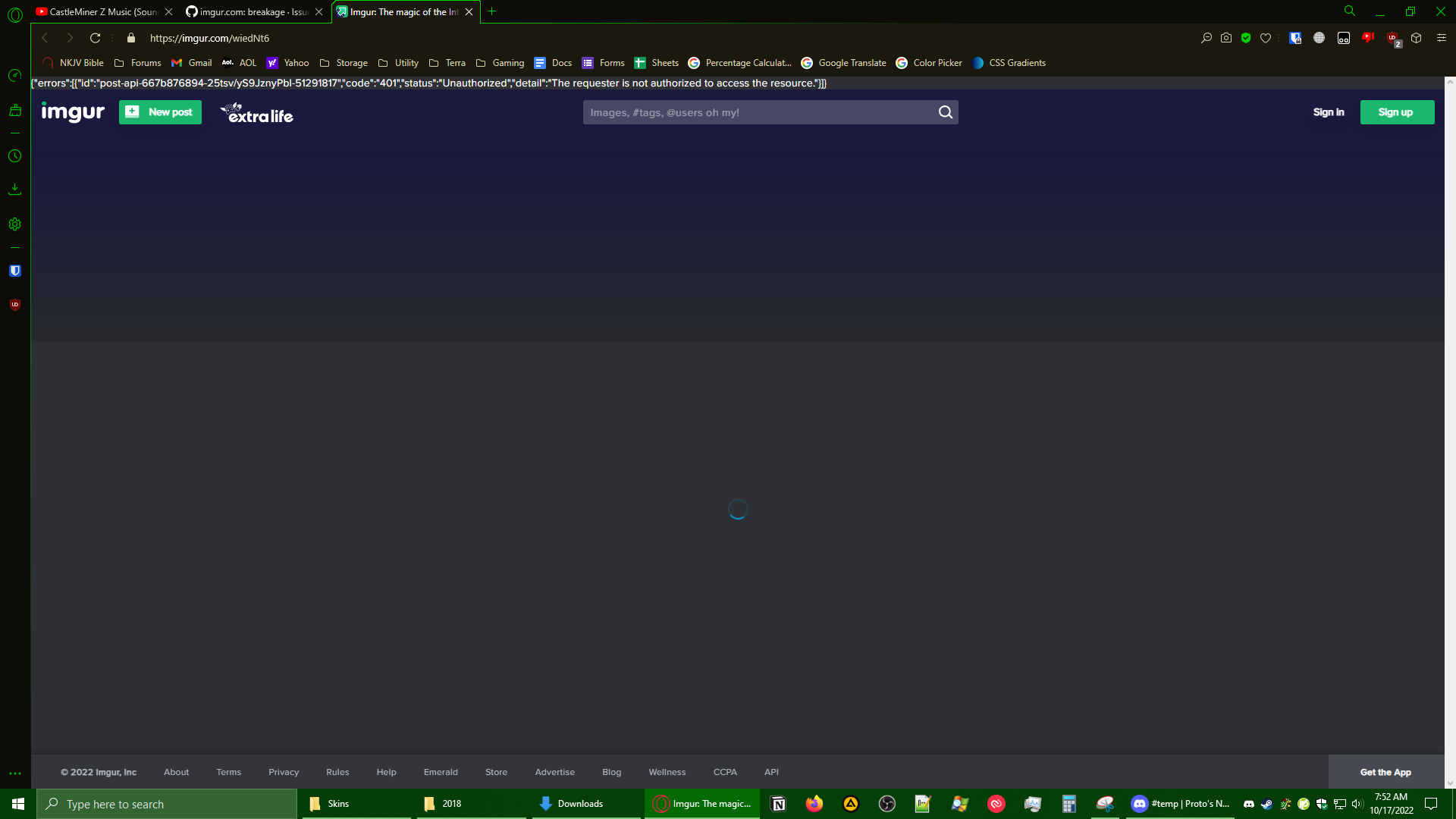Open the uBlock Origin extension popup
This screenshot has height=819, width=1456.
(x=1393, y=38)
